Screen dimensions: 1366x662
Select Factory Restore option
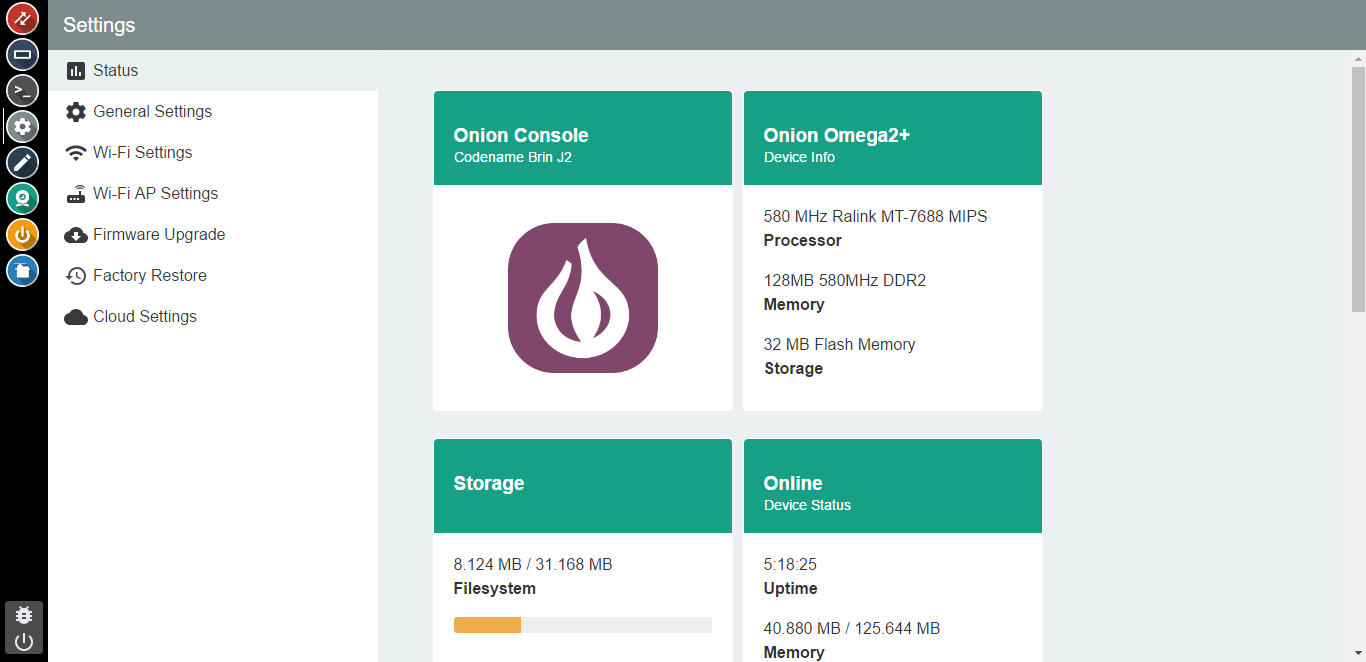(x=213, y=275)
